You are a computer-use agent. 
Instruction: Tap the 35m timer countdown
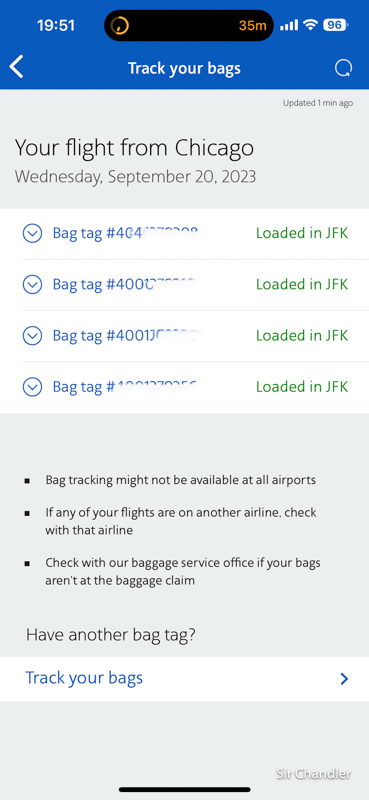point(253,26)
